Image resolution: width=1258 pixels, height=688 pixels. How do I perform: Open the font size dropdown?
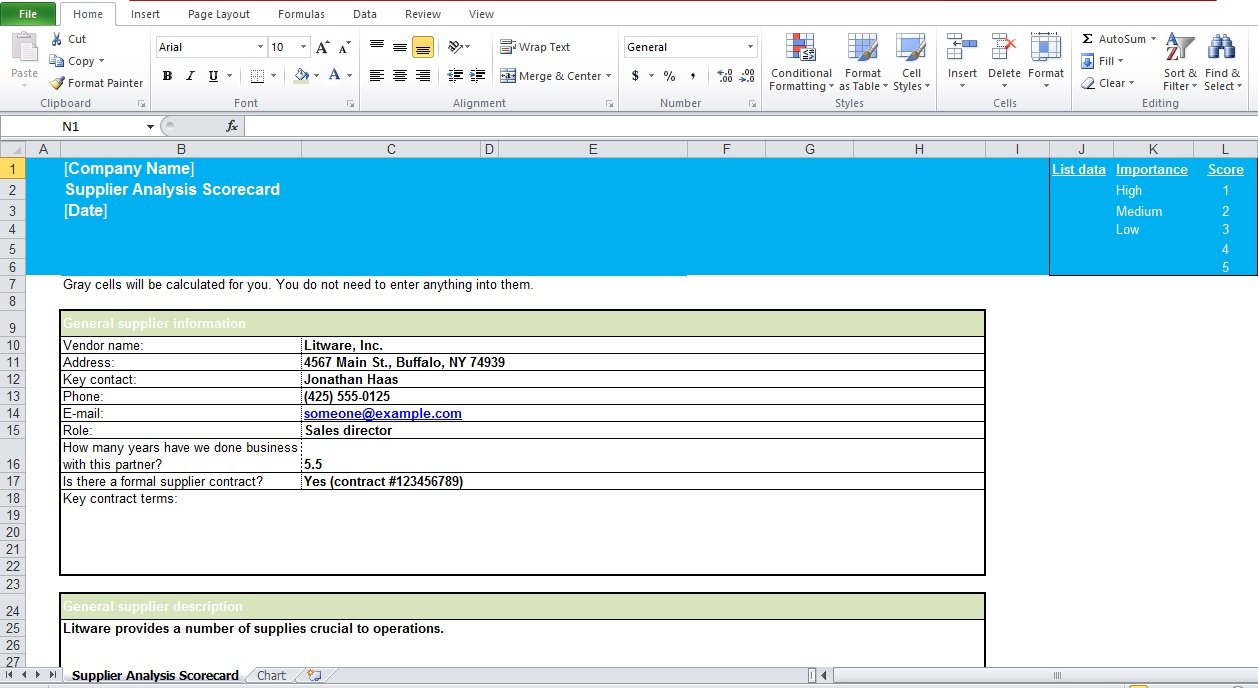point(303,47)
